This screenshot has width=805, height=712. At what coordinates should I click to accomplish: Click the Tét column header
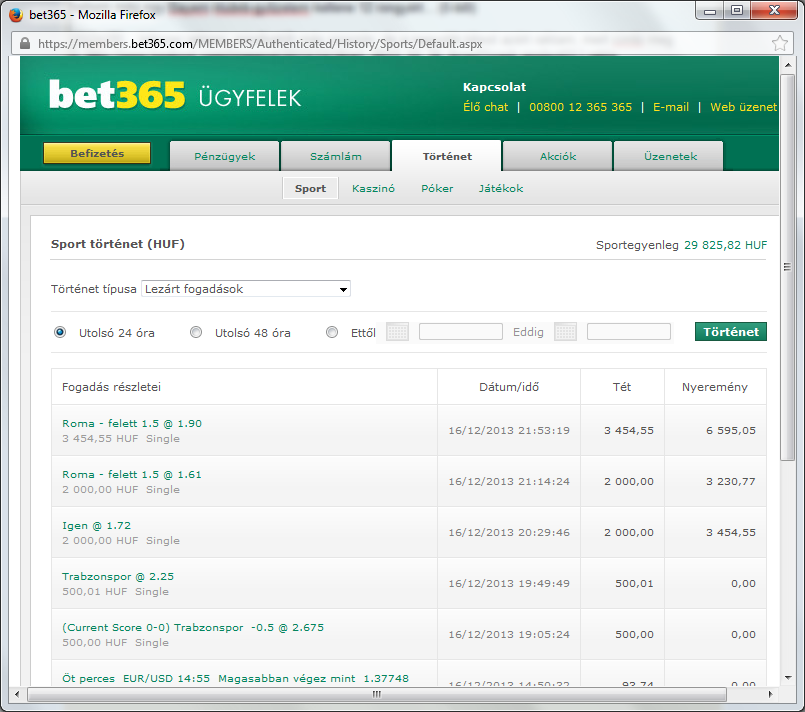tap(621, 387)
